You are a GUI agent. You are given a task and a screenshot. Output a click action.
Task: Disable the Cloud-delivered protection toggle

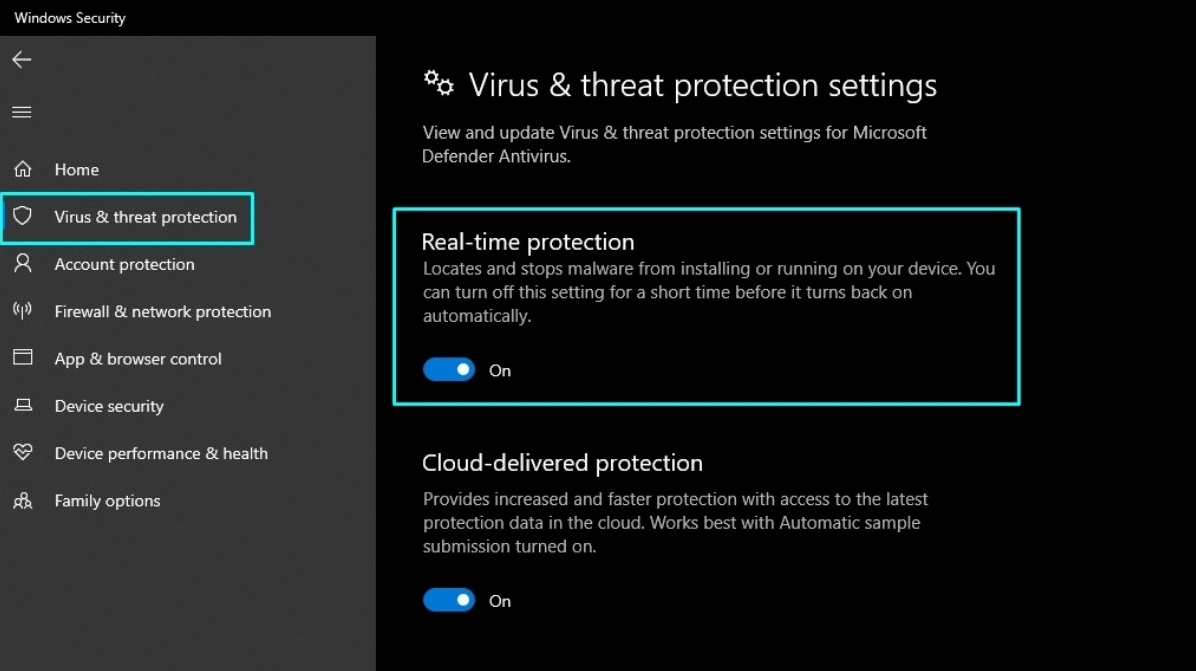449,600
